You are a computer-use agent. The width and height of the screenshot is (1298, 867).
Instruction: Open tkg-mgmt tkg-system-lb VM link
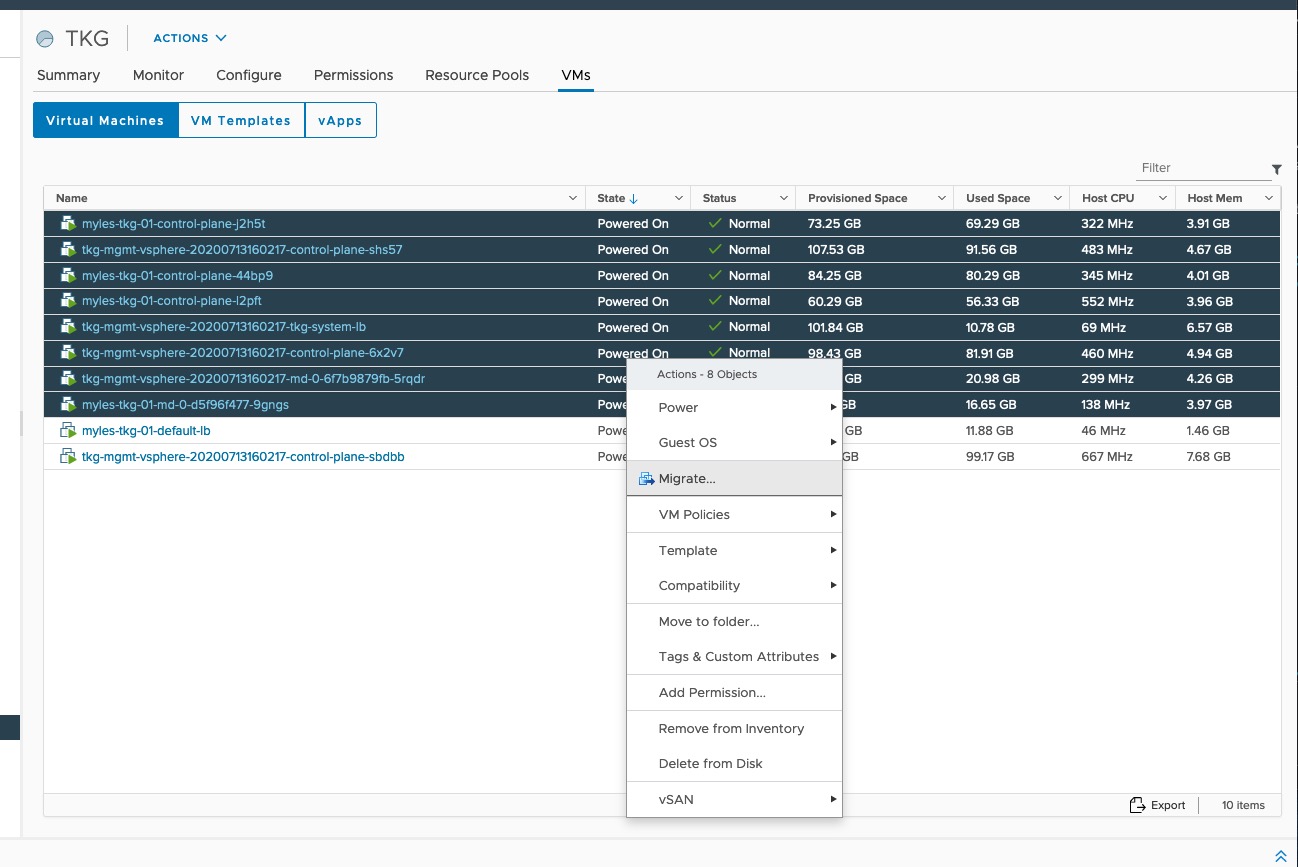(224, 327)
